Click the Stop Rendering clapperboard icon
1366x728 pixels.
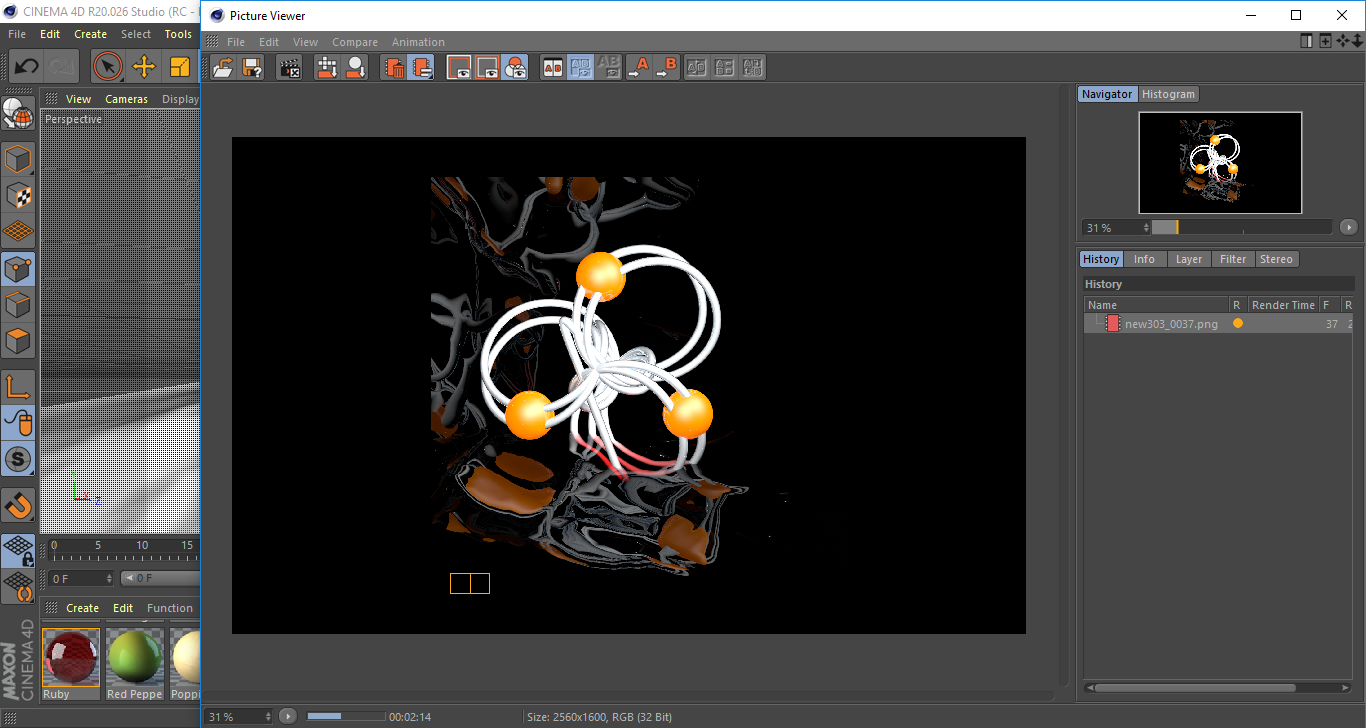point(290,67)
